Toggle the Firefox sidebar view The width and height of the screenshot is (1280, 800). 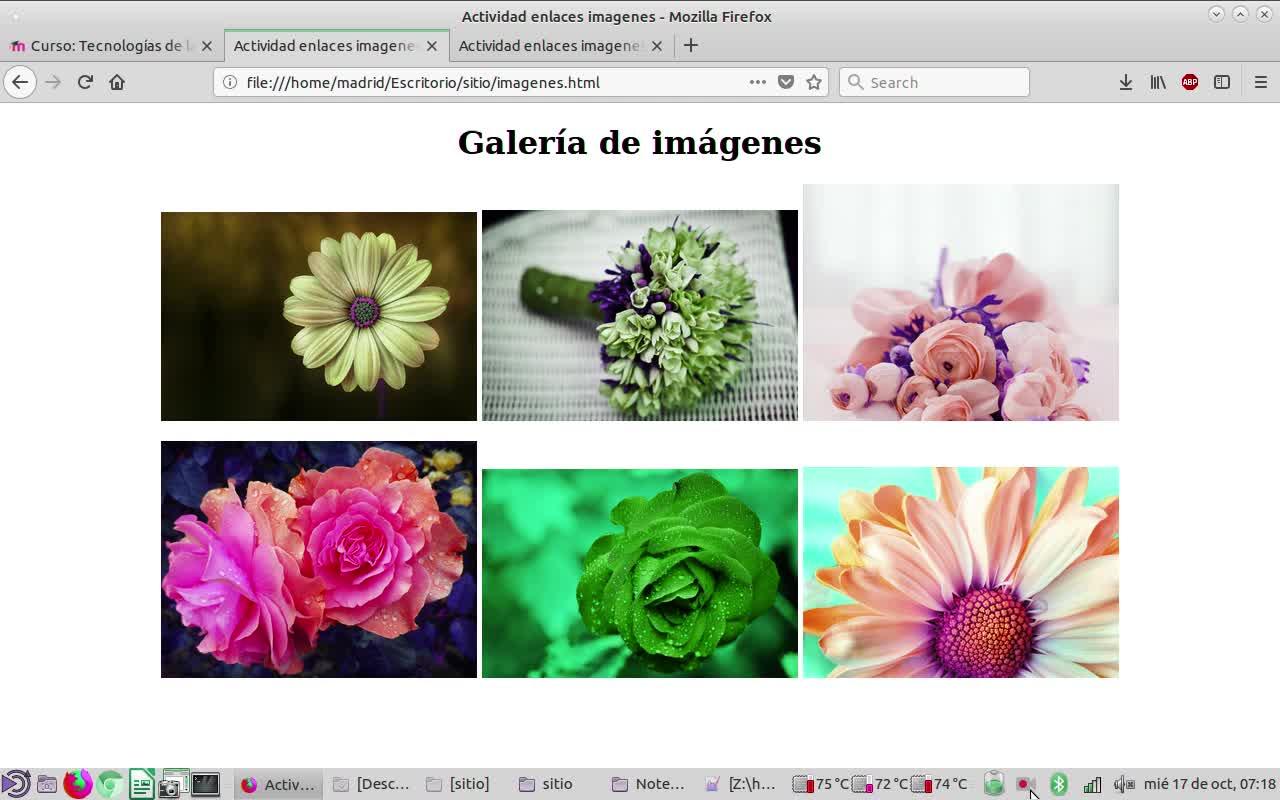1222,82
